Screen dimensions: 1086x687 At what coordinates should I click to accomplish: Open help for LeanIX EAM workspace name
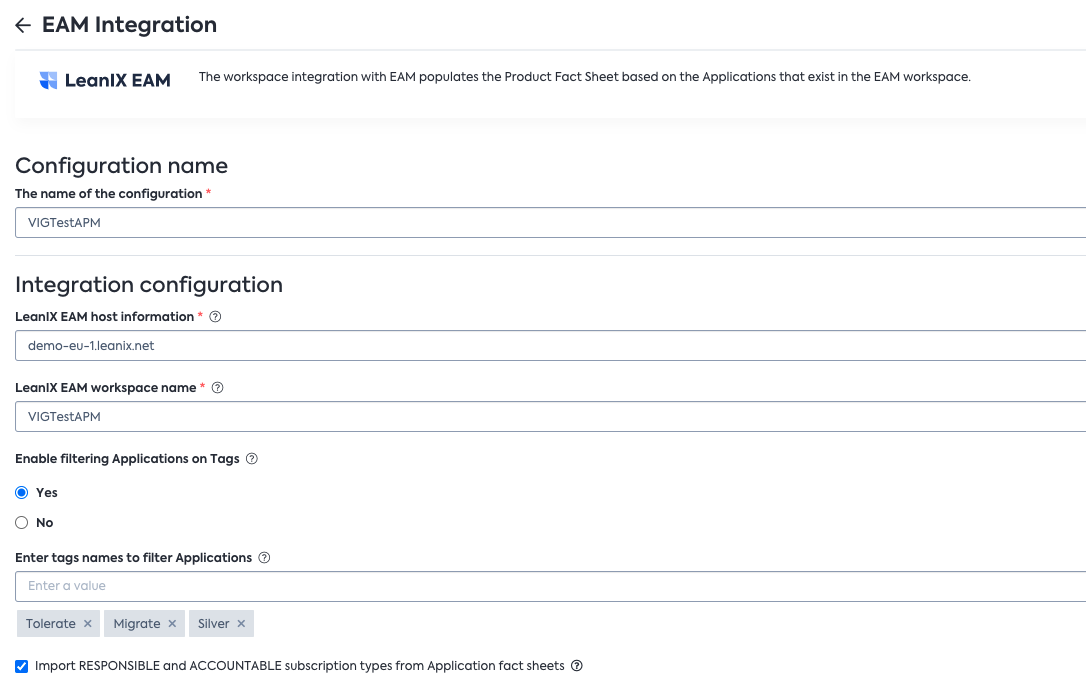click(x=217, y=388)
